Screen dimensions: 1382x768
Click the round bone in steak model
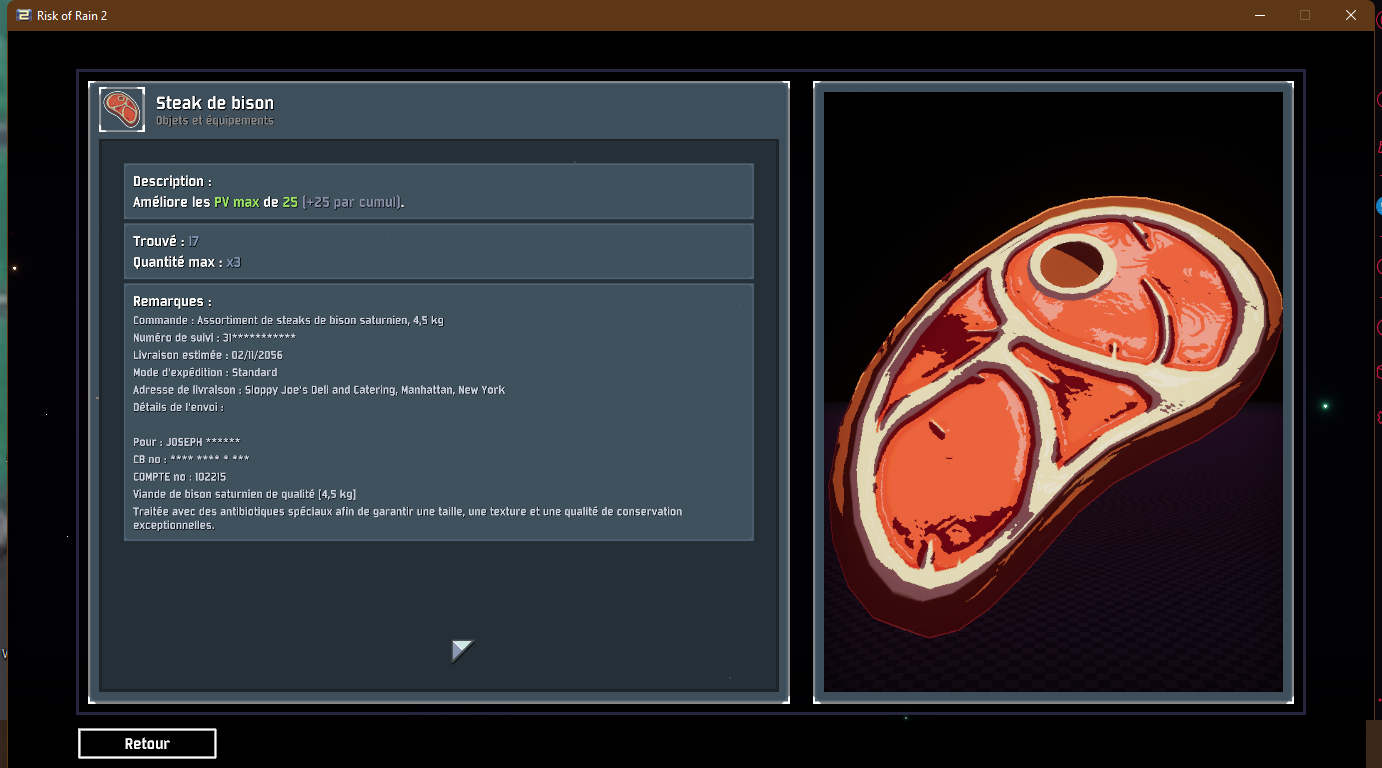(1072, 264)
